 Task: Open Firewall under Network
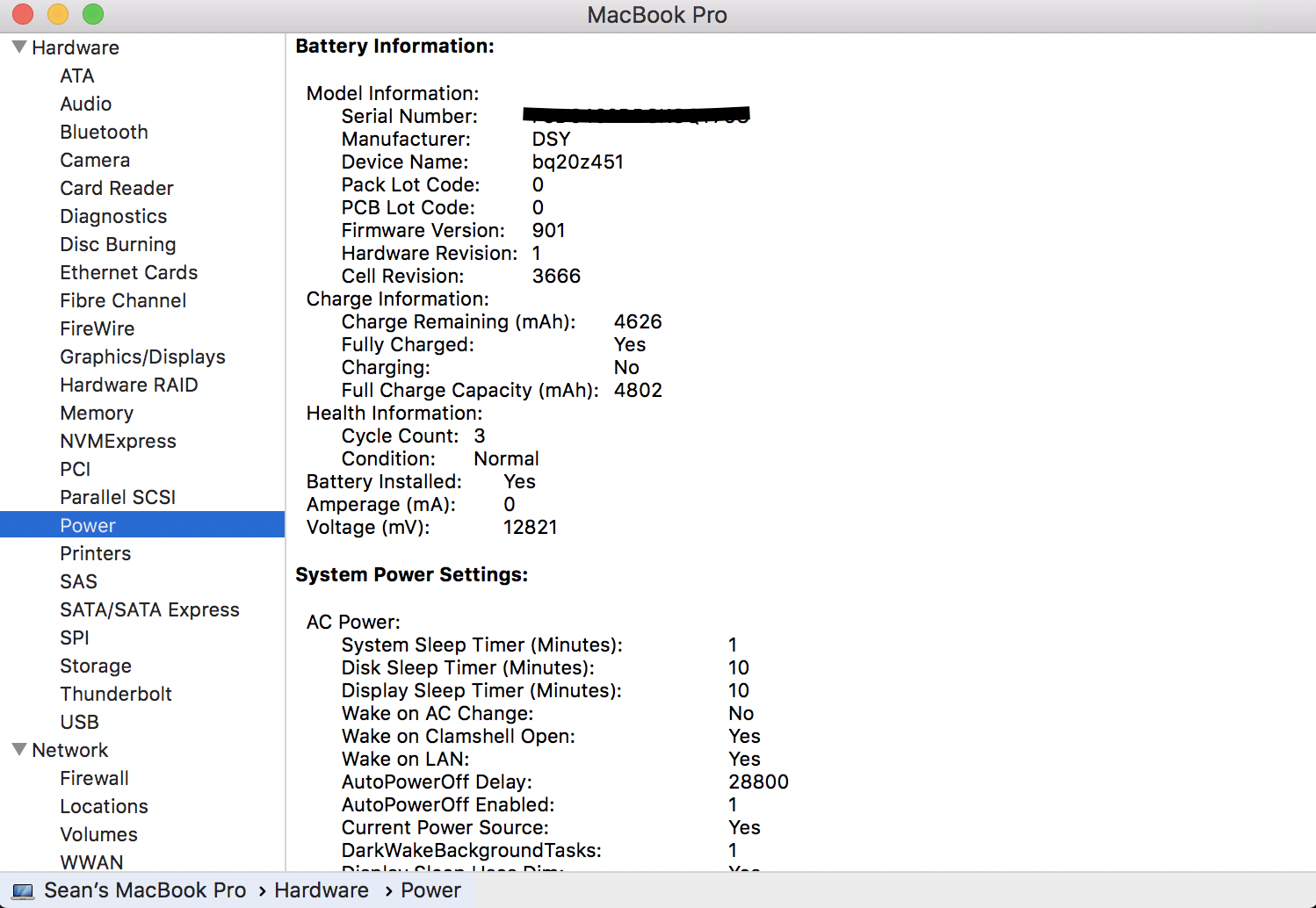pyautogui.click(x=94, y=778)
